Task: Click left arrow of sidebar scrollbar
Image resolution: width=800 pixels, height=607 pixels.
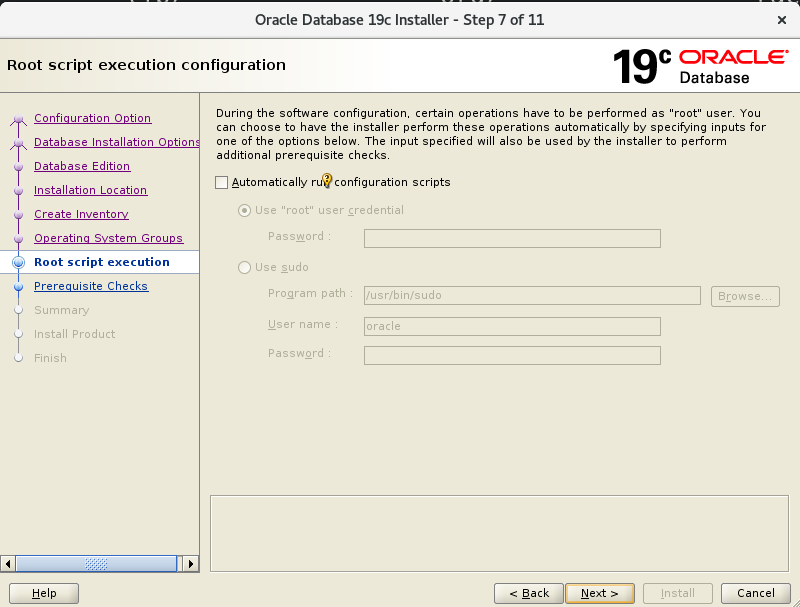Action: [8, 564]
